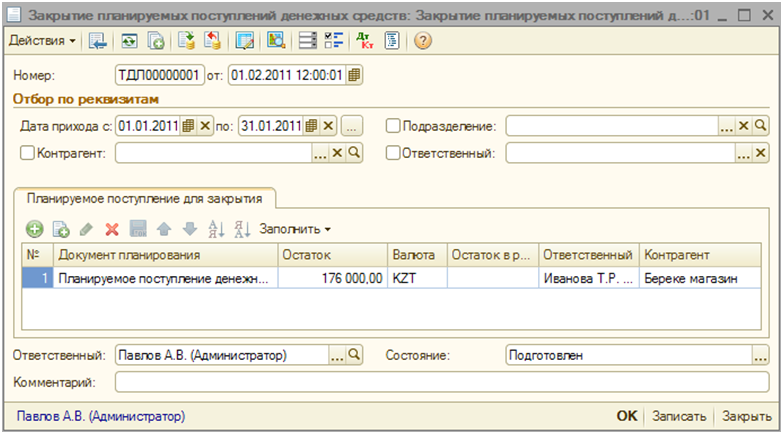
Task: Expand the Заполнить dropdown
Action: tap(295, 229)
